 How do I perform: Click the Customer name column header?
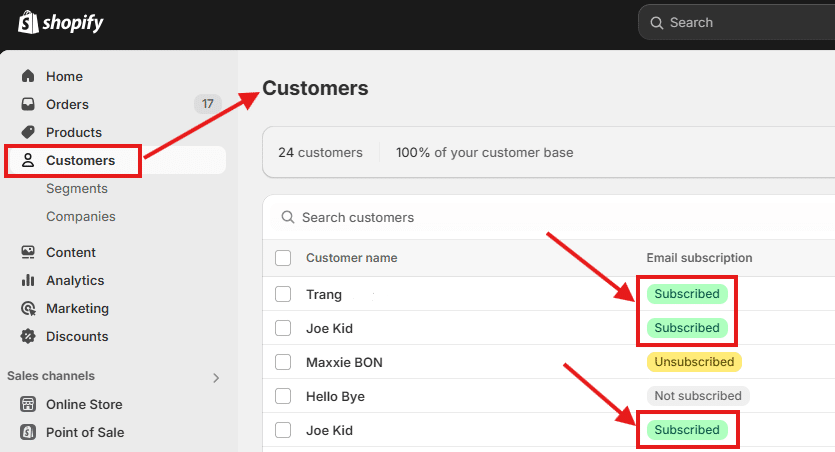point(351,258)
